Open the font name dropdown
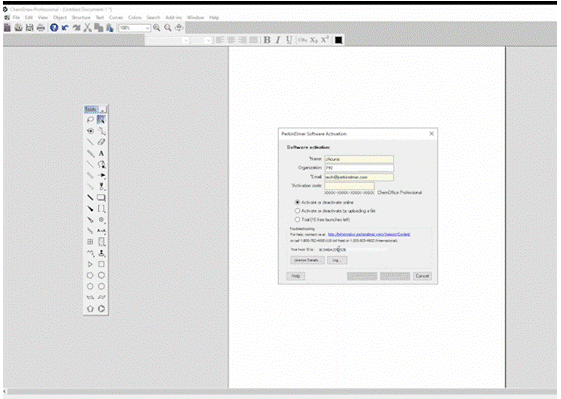 click(186, 40)
